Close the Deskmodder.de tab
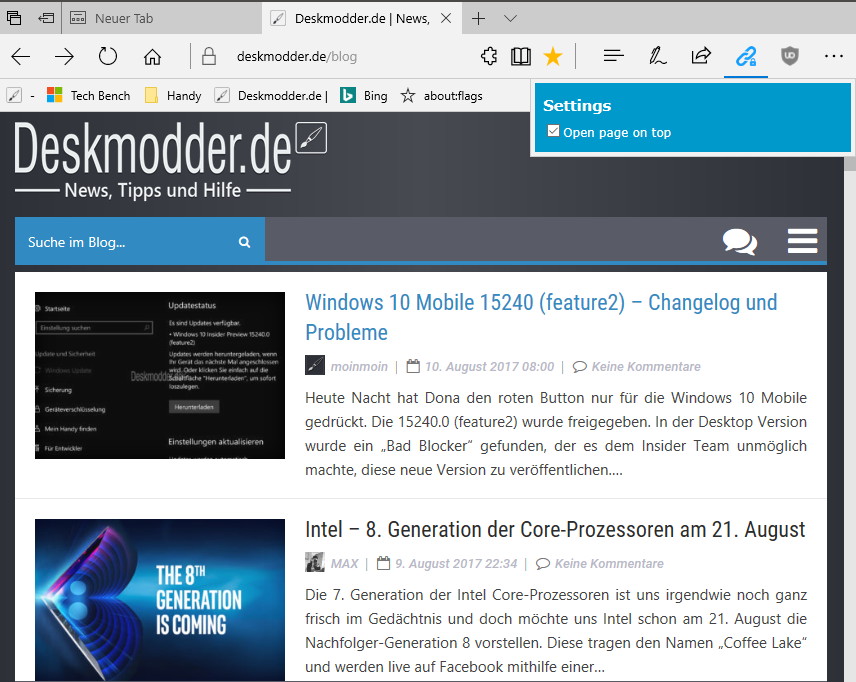 [446, 18]
